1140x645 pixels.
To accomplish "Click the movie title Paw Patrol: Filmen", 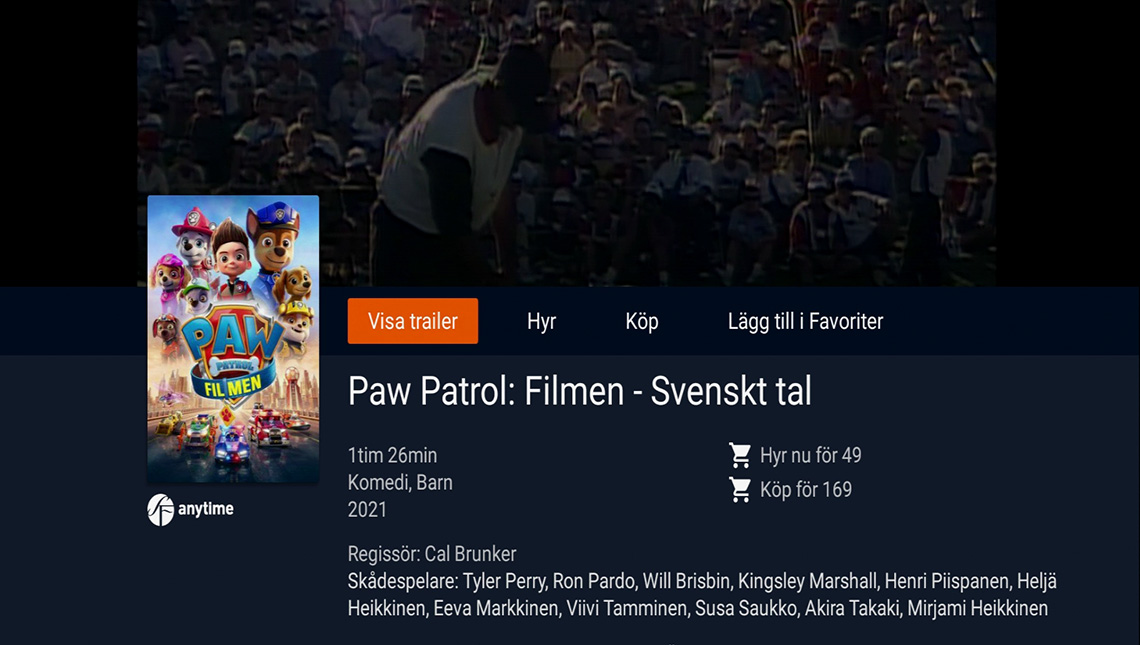I will 486,391.
